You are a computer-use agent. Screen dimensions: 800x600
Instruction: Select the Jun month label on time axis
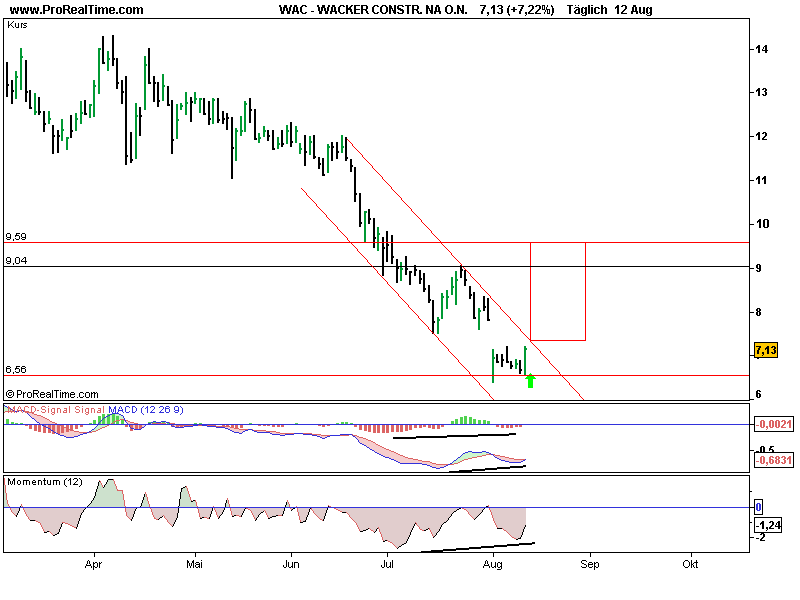point(291,564)
